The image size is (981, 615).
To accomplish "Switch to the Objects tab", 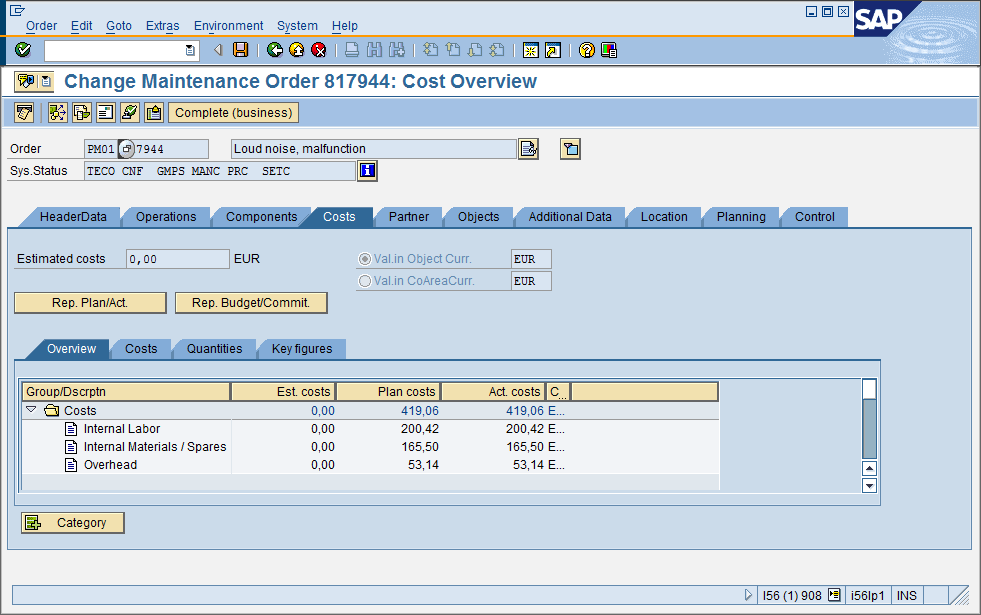I will [479, 216].
